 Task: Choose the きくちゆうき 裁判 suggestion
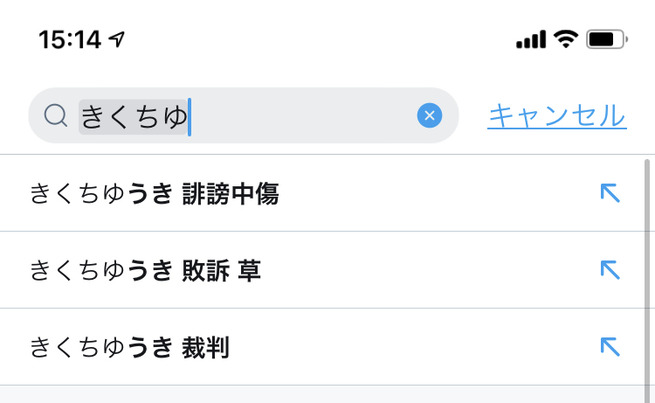(130, 348)
